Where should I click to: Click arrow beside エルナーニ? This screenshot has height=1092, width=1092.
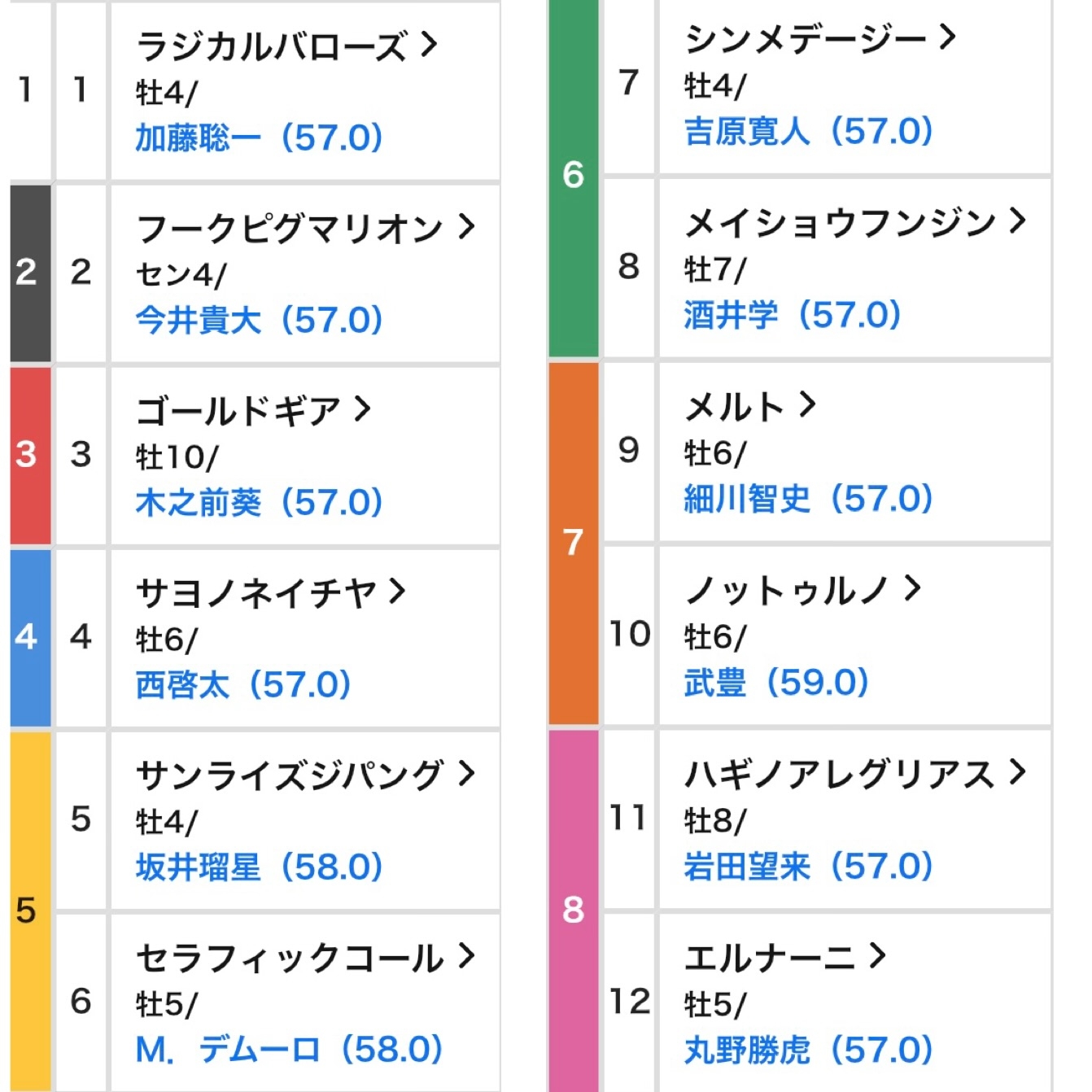coord(877,955)
